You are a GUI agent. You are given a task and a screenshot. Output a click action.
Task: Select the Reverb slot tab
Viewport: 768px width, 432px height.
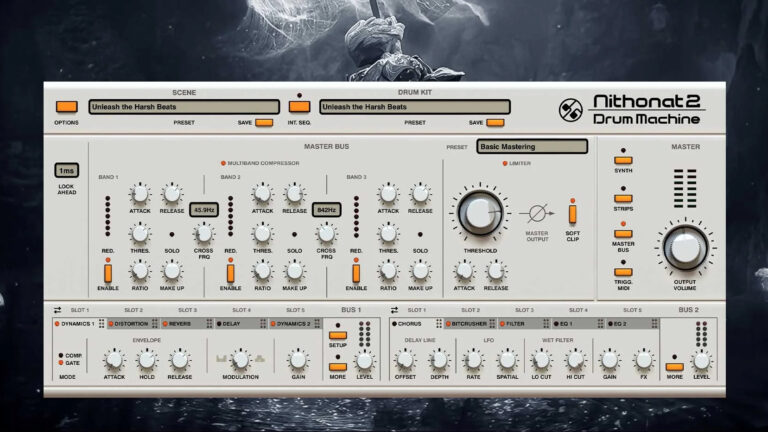(187, 324)
